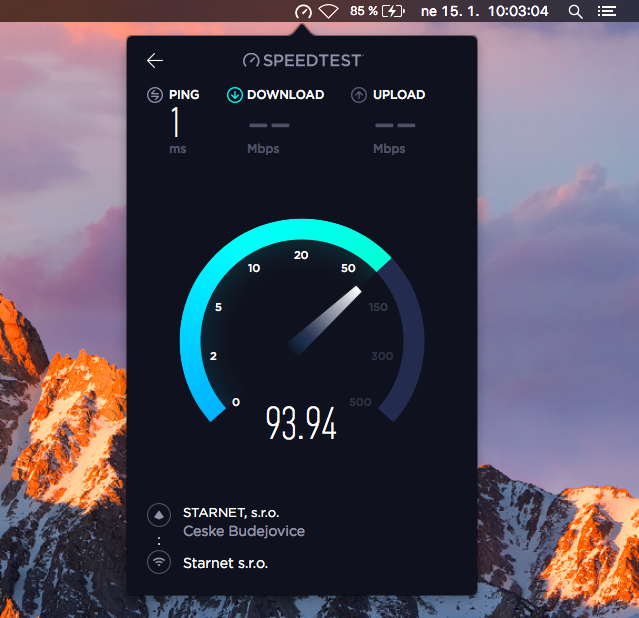Click the upload dashes placeholder value
The height and width of the screenshot is (618, 639).
pos(395,125)
